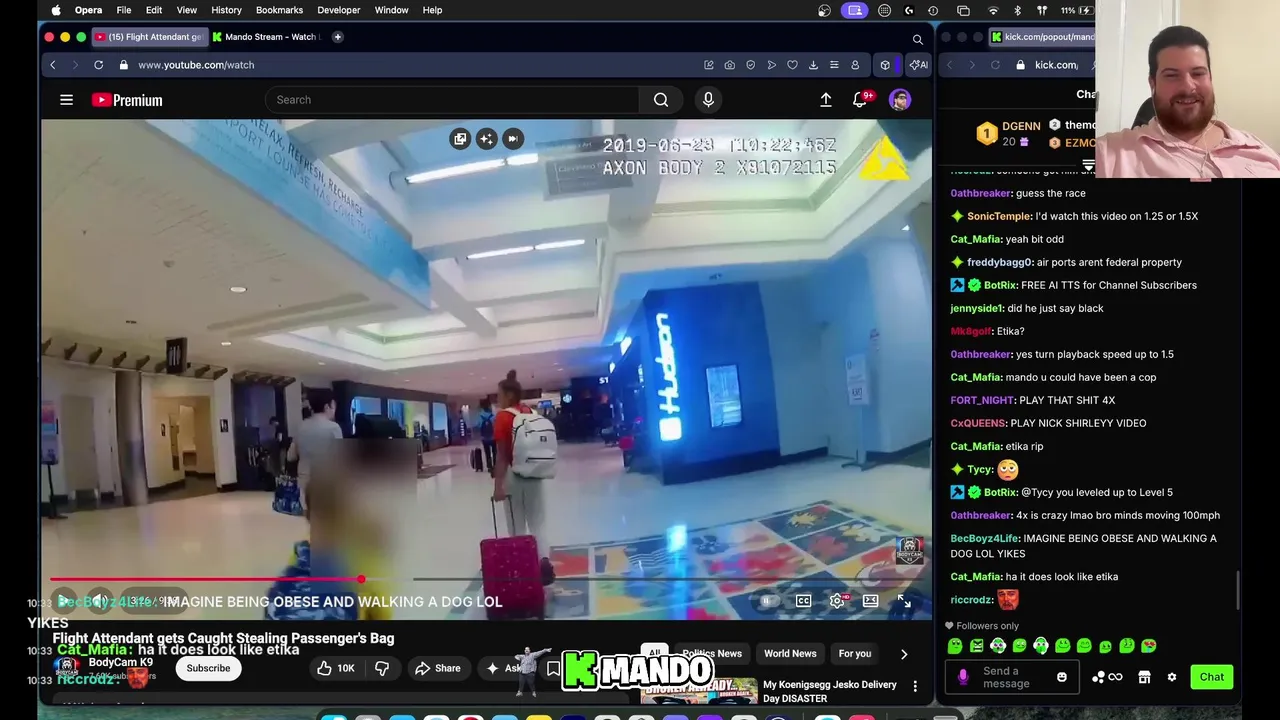Open the Kick chat shop storefront icon
The width and height of the screenshot is (1280, 720).
1145,677
